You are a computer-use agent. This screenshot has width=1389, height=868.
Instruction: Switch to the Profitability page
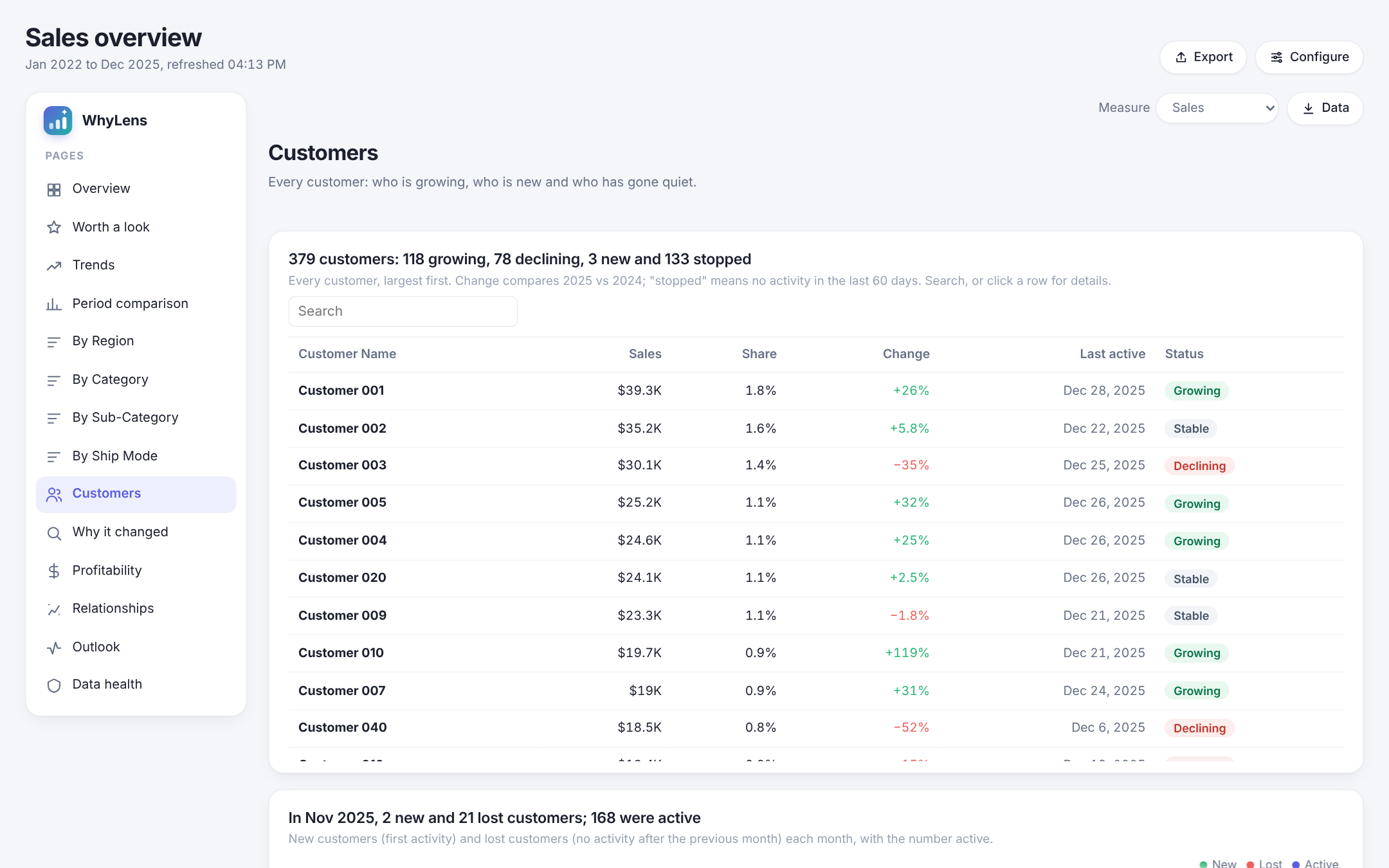[x=136, y=570]
